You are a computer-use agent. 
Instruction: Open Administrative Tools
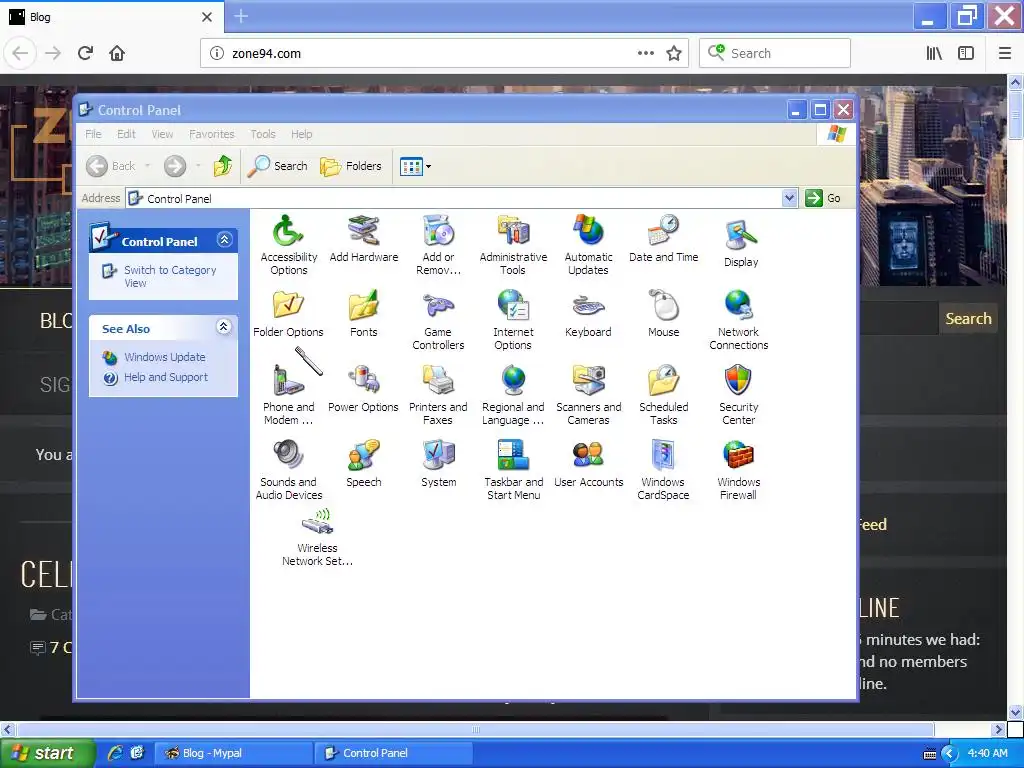pyautogui.click(x=513, y=246)
